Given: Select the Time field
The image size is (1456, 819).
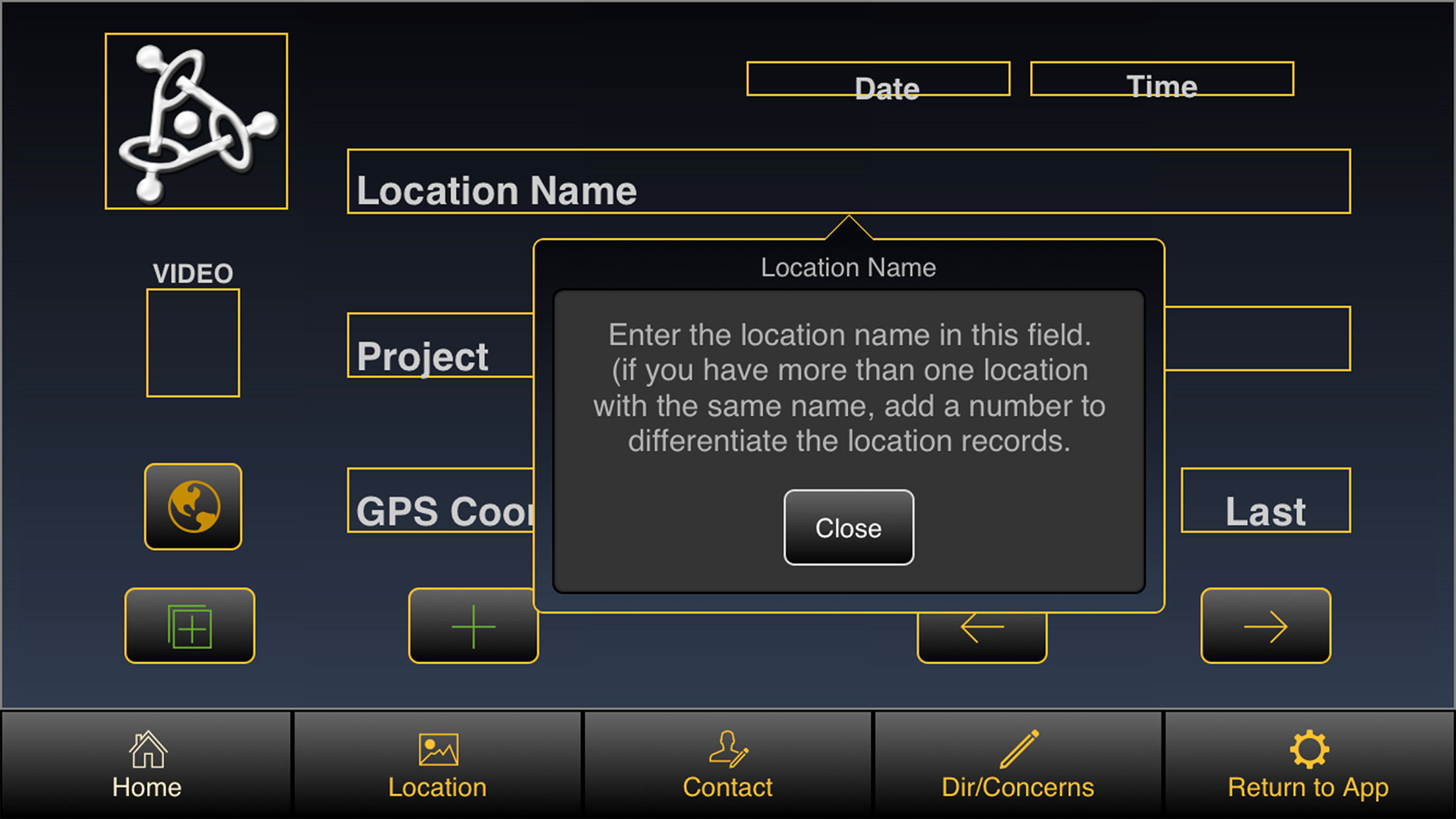Looking at the screenshot, I should (1162, 79).
